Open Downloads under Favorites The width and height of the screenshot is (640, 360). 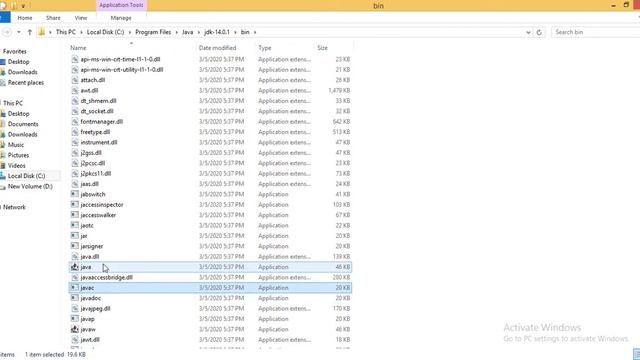coord(22,72)
